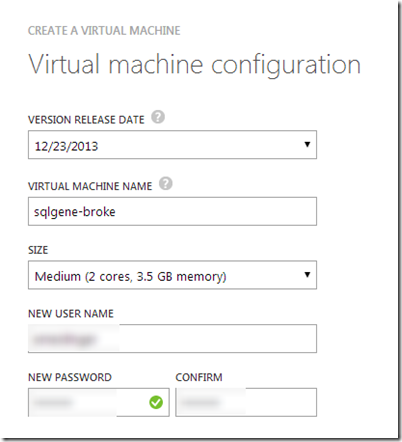Click the Confirm password field

coord(246,402)
